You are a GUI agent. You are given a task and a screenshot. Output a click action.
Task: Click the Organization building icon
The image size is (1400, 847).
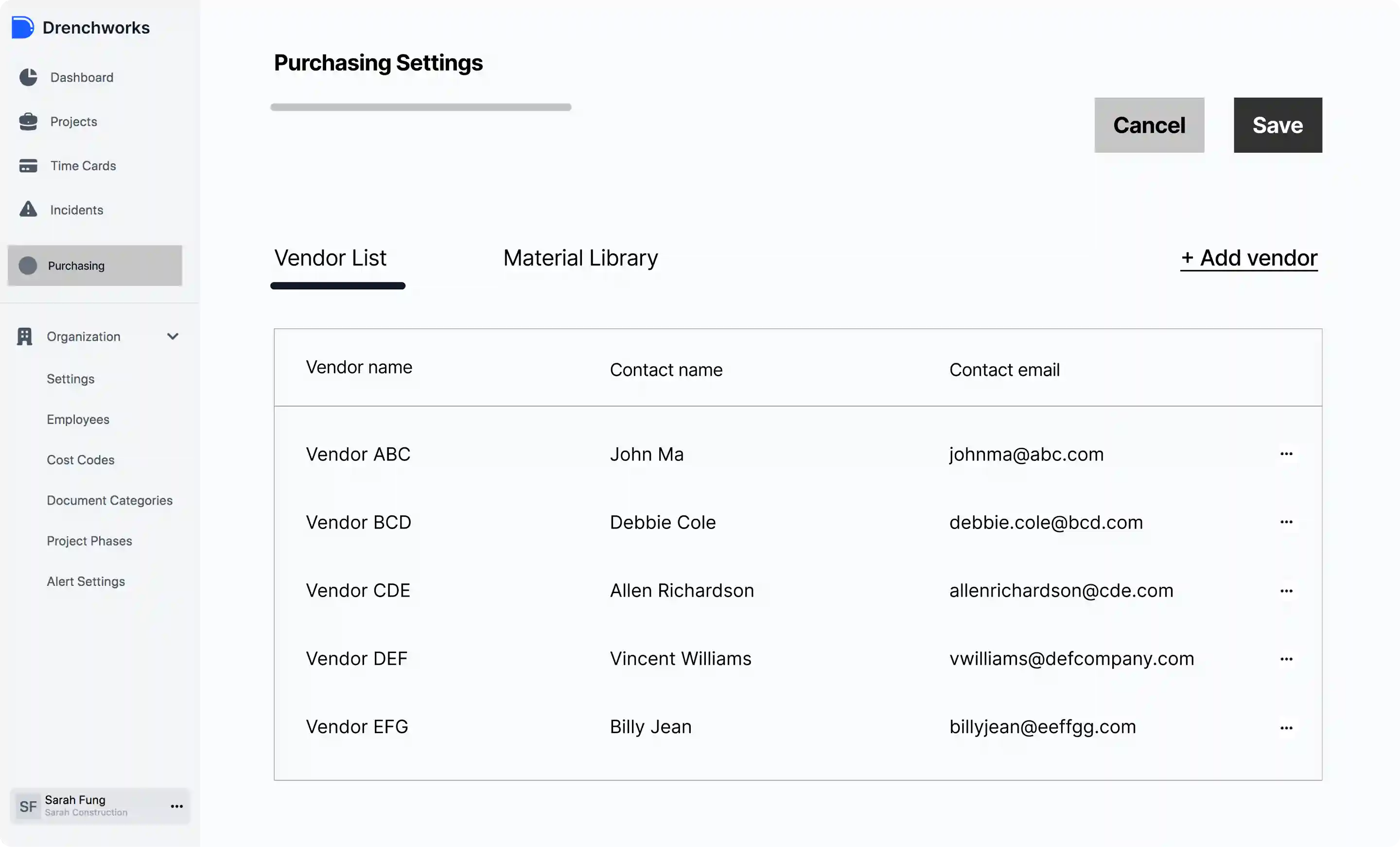pyautogui.click(x=24, y=336)
